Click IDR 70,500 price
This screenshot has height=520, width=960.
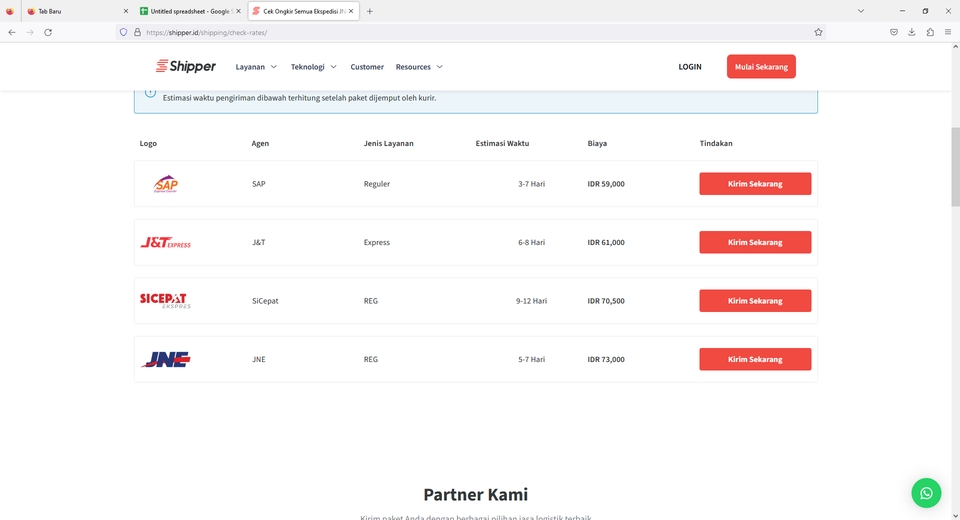(606, 301)
